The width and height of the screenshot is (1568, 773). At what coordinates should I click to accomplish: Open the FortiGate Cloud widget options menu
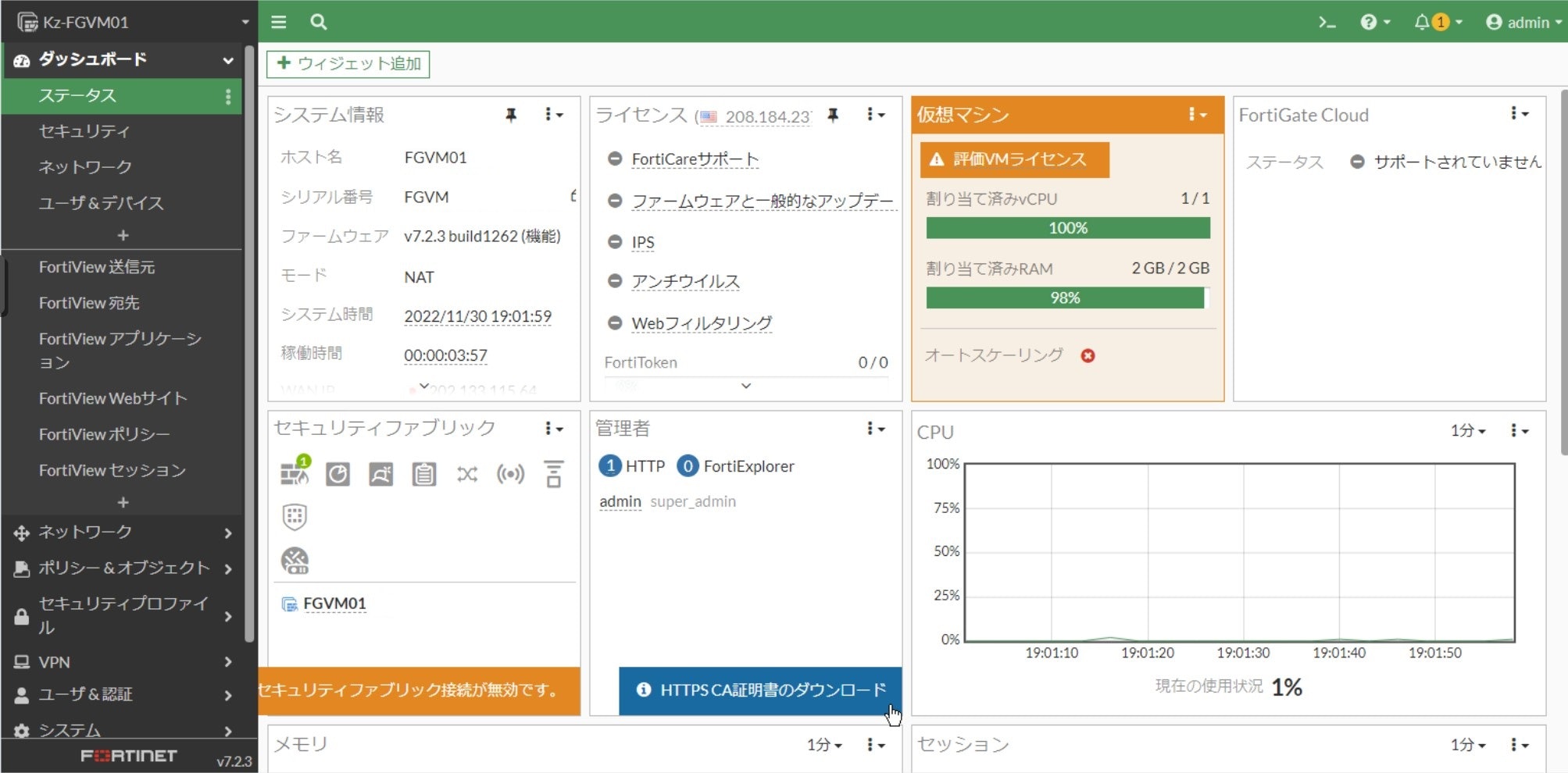pos(1519,114)
